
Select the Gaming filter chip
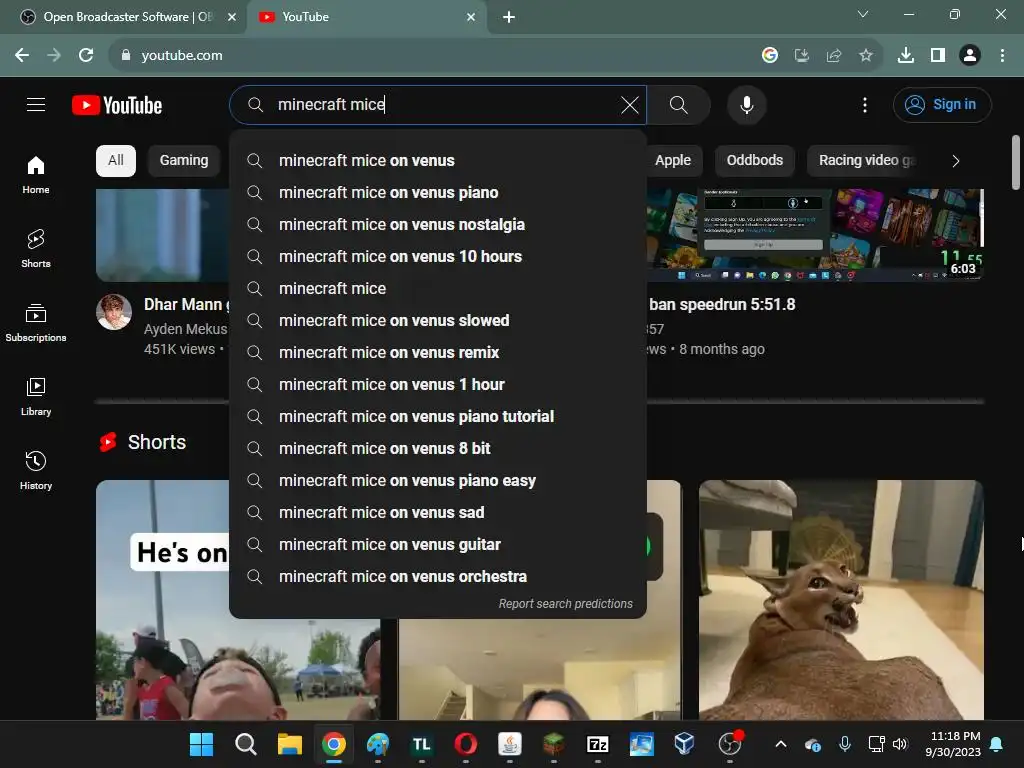pyautogui.click(x=184, y=161)
